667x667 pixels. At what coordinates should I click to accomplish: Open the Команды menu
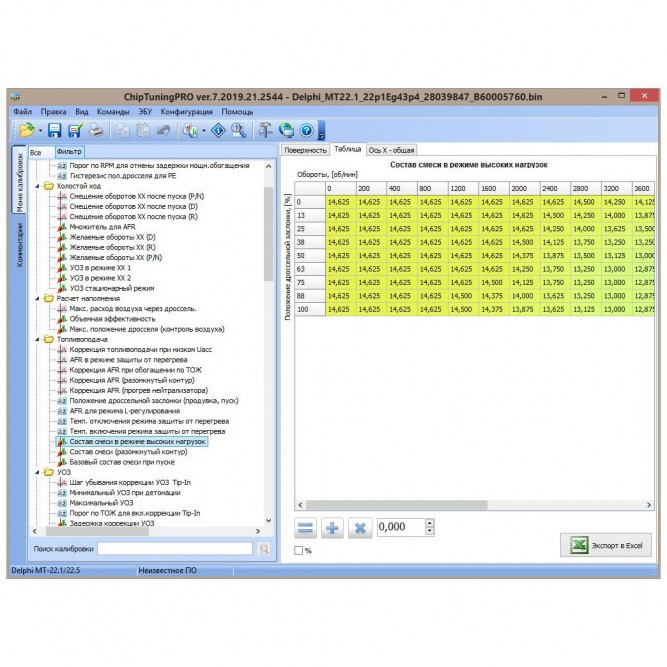[113, 111]
